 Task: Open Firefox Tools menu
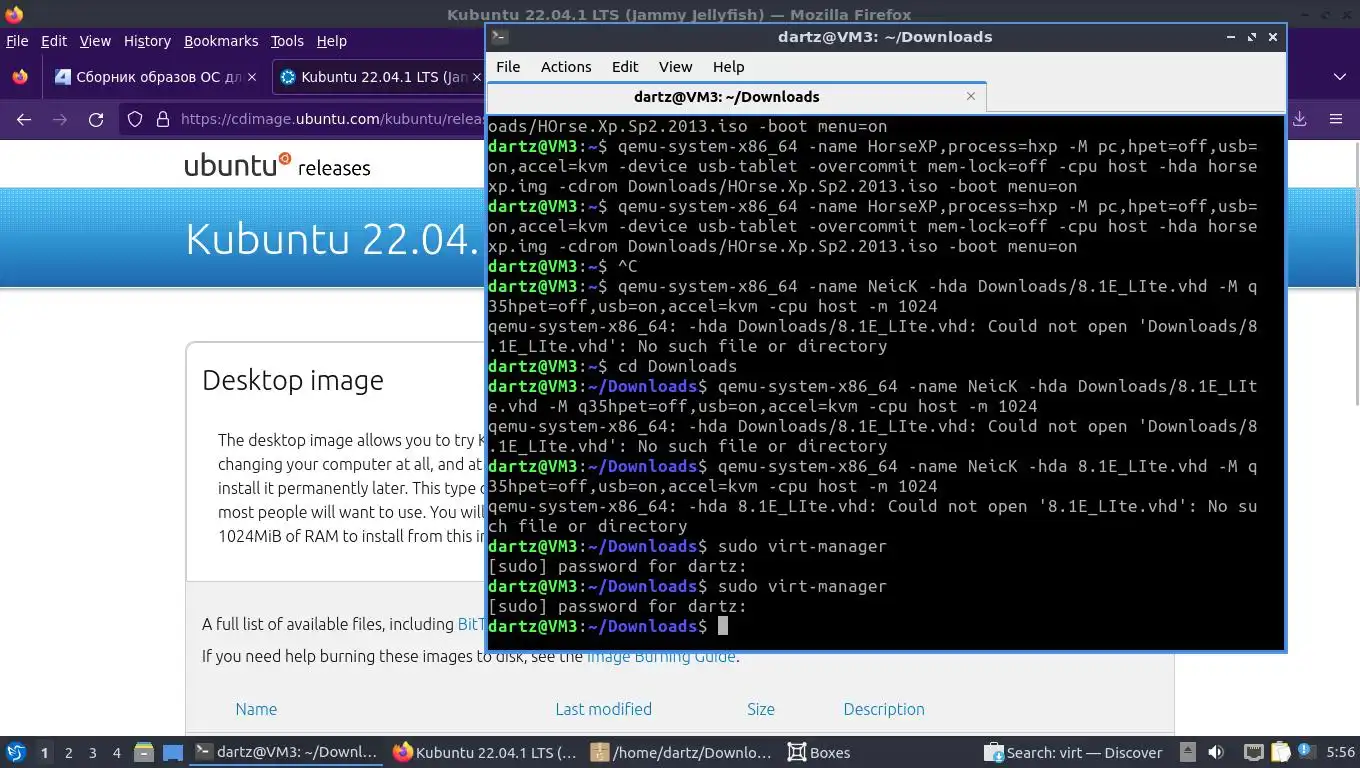(287, 41)
